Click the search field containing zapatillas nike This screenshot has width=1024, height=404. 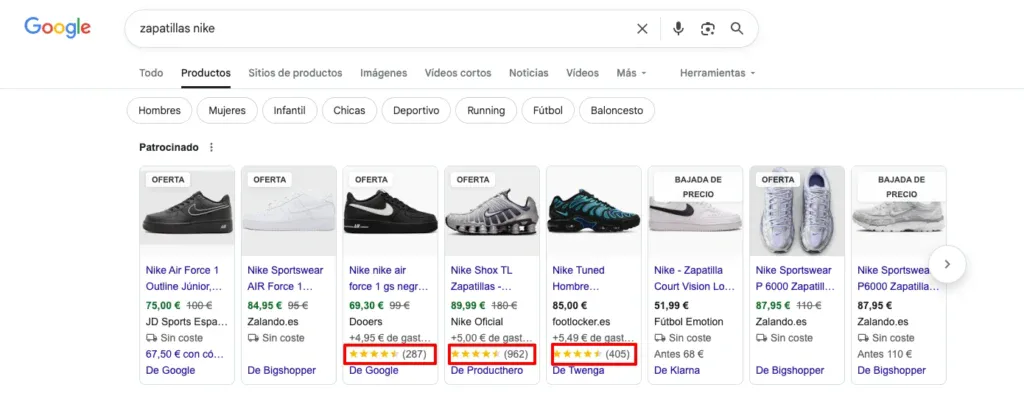tap(380, 29)
